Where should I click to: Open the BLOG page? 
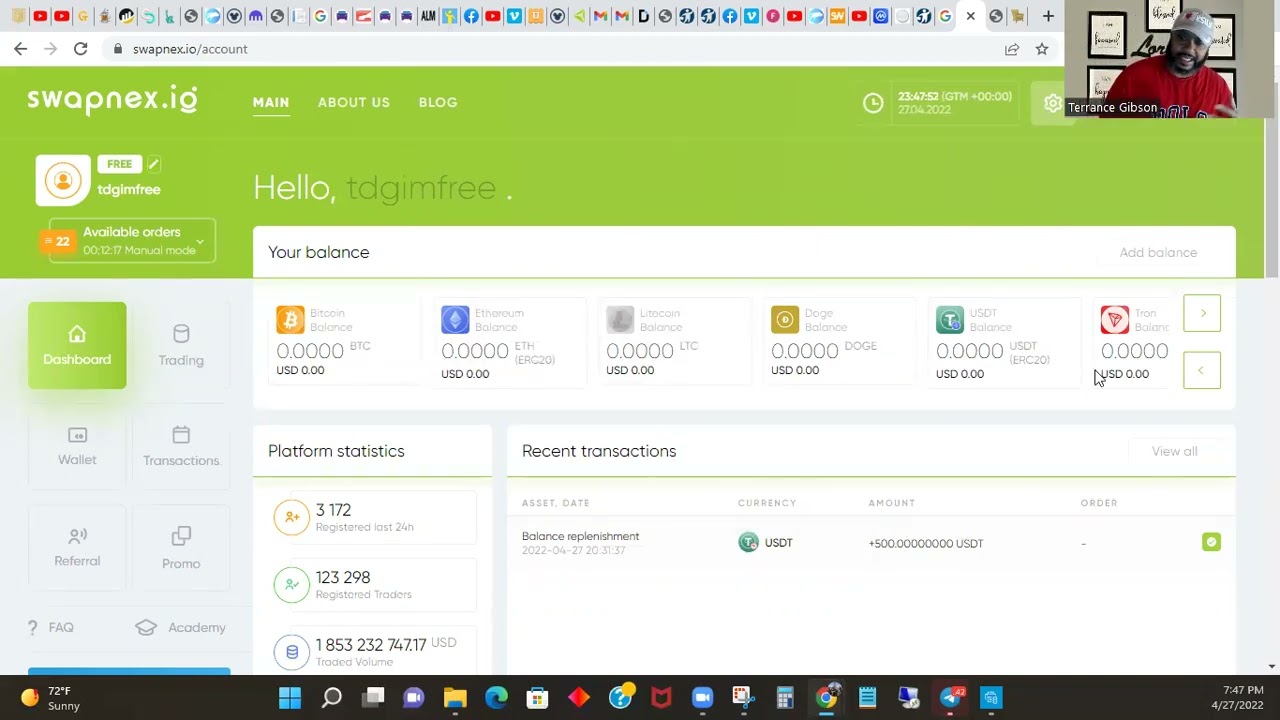click(x=438, y=102)
